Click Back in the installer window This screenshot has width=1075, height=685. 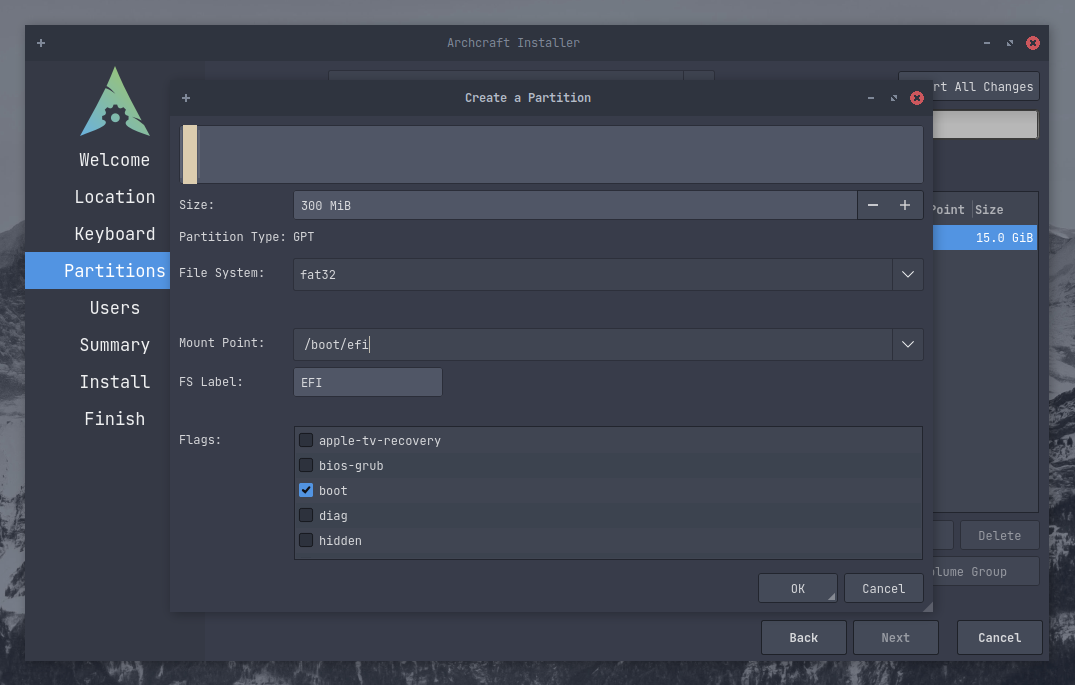pyautogui.click(x=804, y=638)
